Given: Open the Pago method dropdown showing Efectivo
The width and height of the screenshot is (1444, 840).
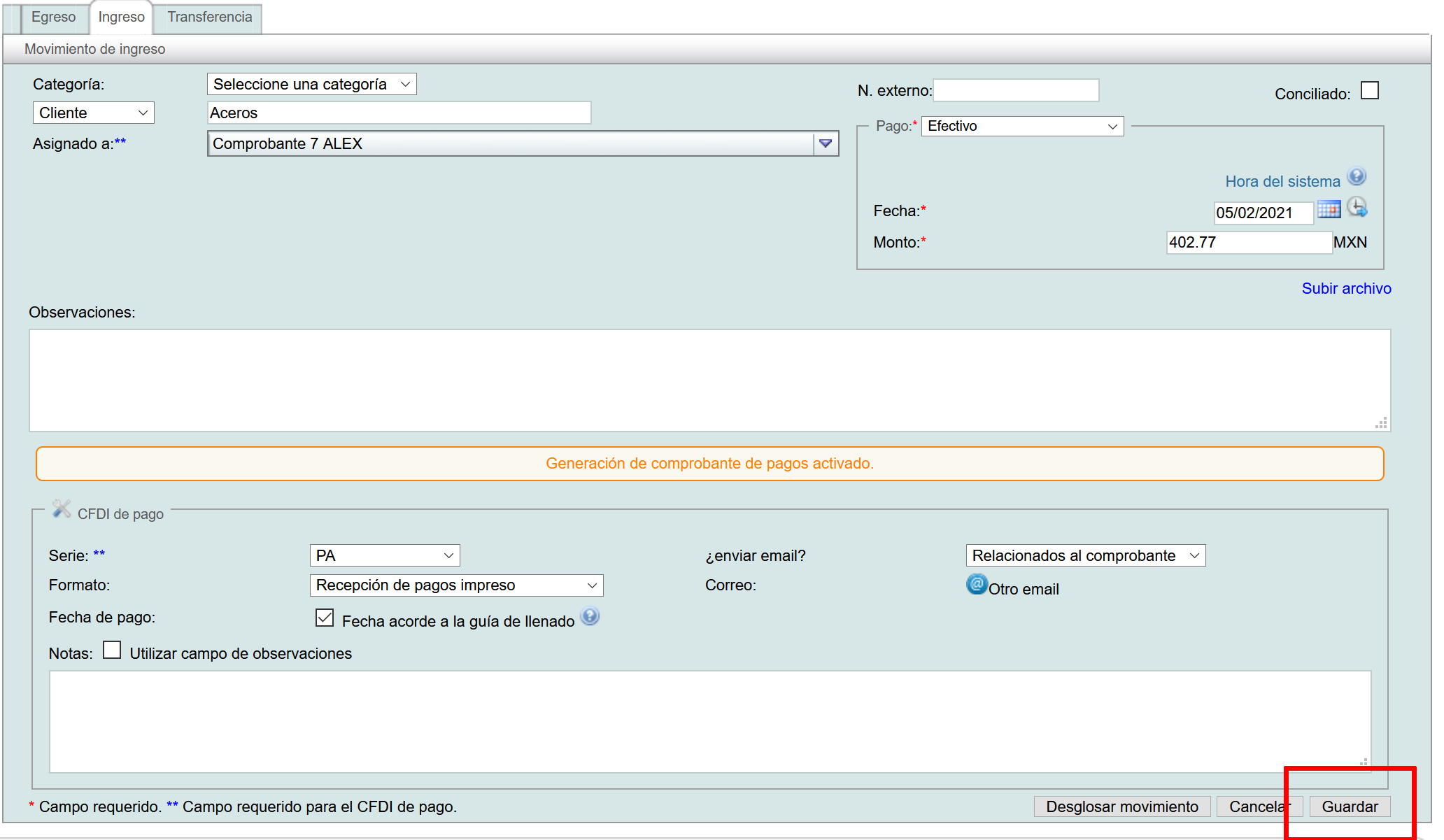Looking at the screenshot, I should pyautogui.click(x=1022, y=126).
